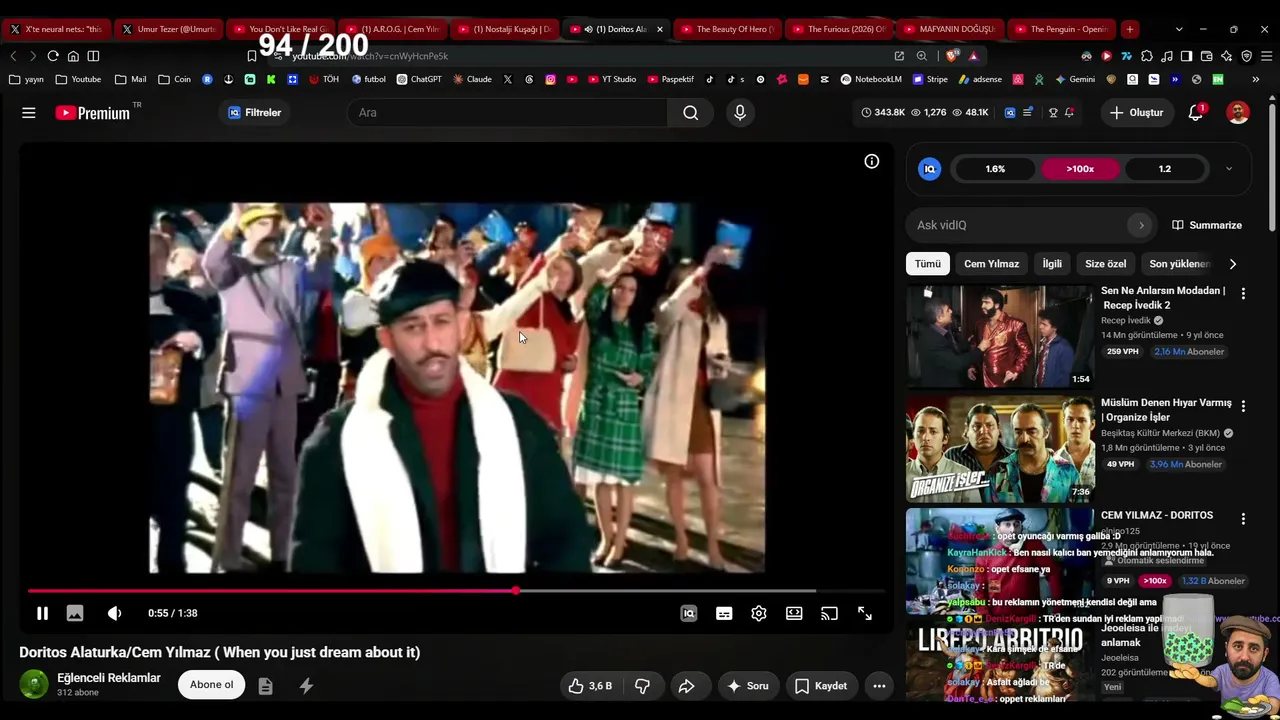
Task: Submit the Ask vidIQ arrow button
Action: point(1141,225)
